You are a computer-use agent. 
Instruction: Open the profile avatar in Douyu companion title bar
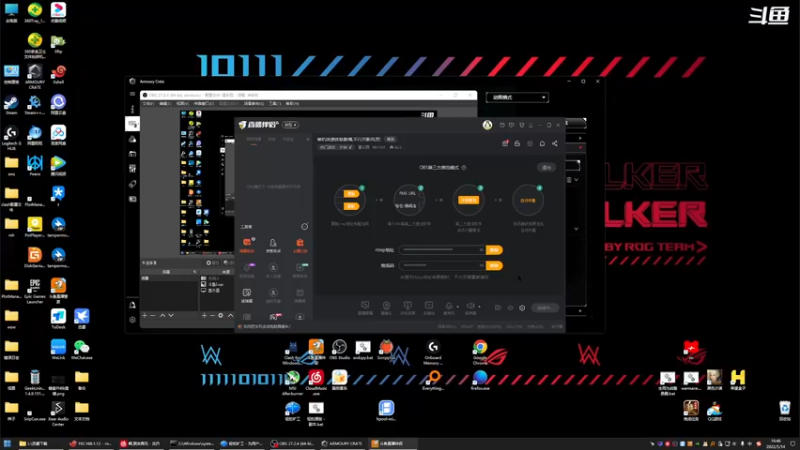[487, 124]
